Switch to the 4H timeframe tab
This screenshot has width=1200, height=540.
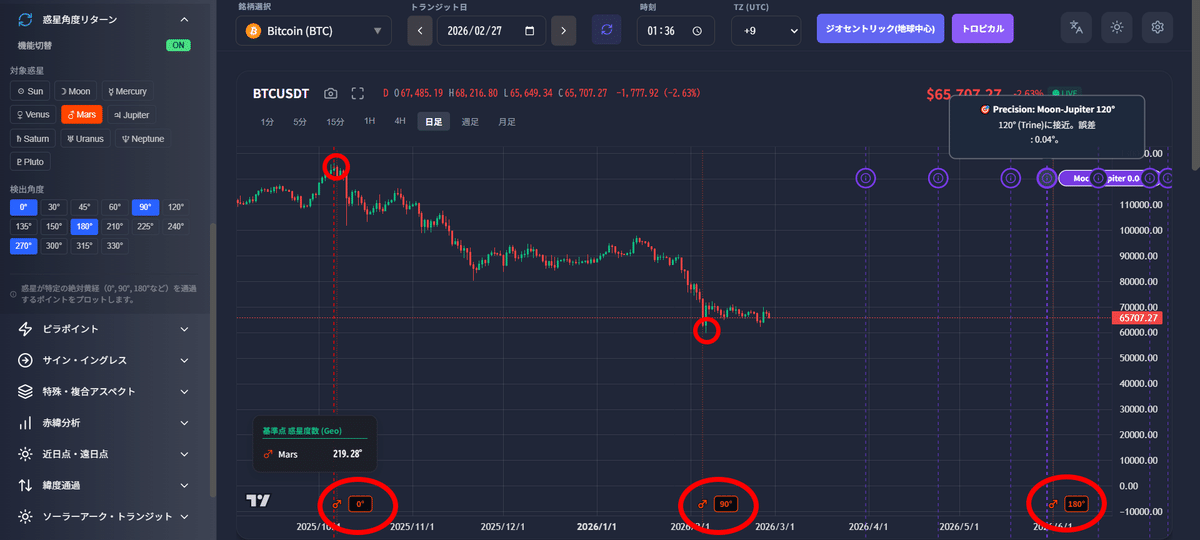[x=400, y=121]
